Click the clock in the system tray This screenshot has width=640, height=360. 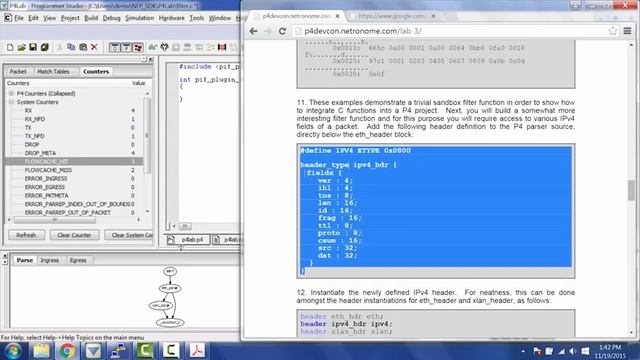(x=611, y=351)
